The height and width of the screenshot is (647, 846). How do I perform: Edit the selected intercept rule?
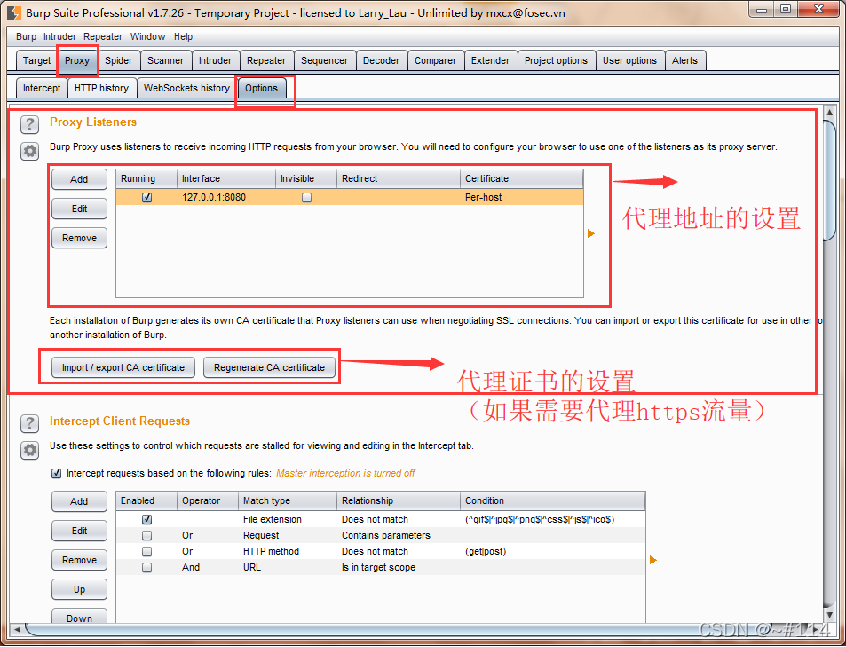click(79, 531)
